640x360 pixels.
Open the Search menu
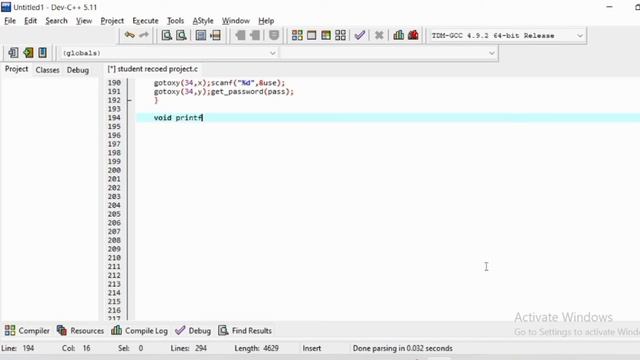[56, 21]
